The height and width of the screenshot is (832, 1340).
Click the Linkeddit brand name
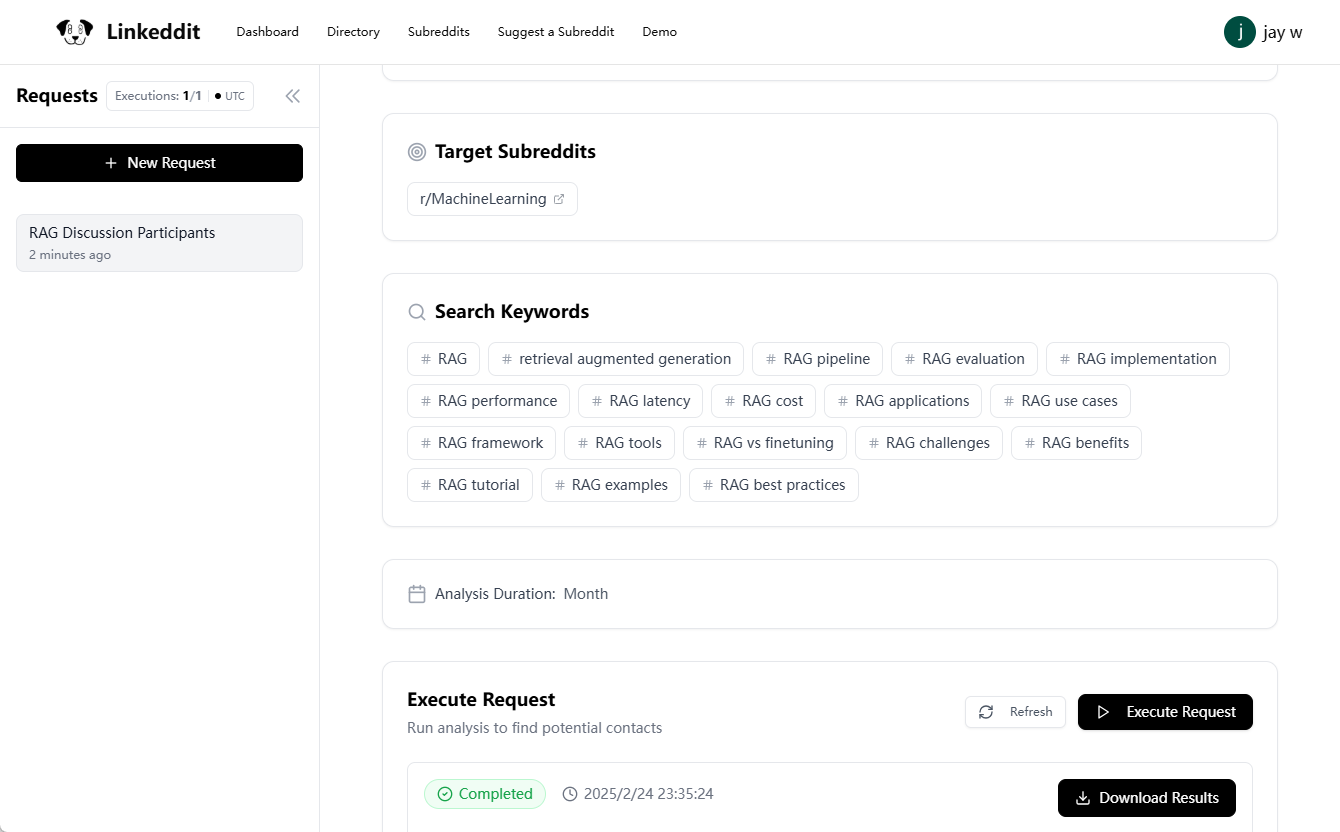153,32
